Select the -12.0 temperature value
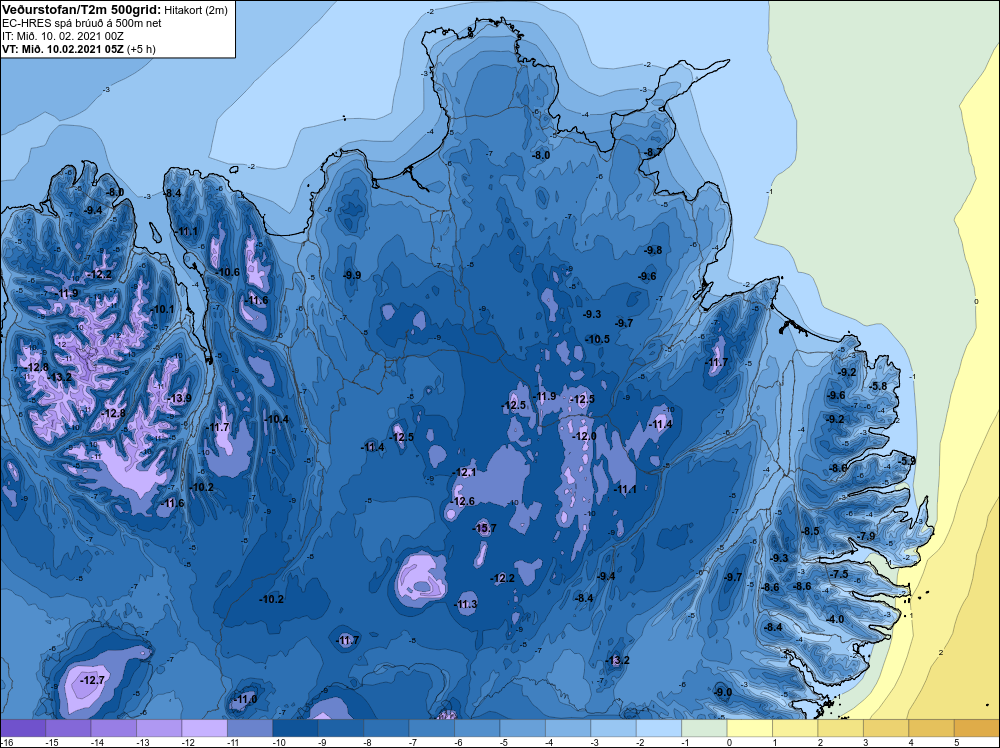 [584, 436]
